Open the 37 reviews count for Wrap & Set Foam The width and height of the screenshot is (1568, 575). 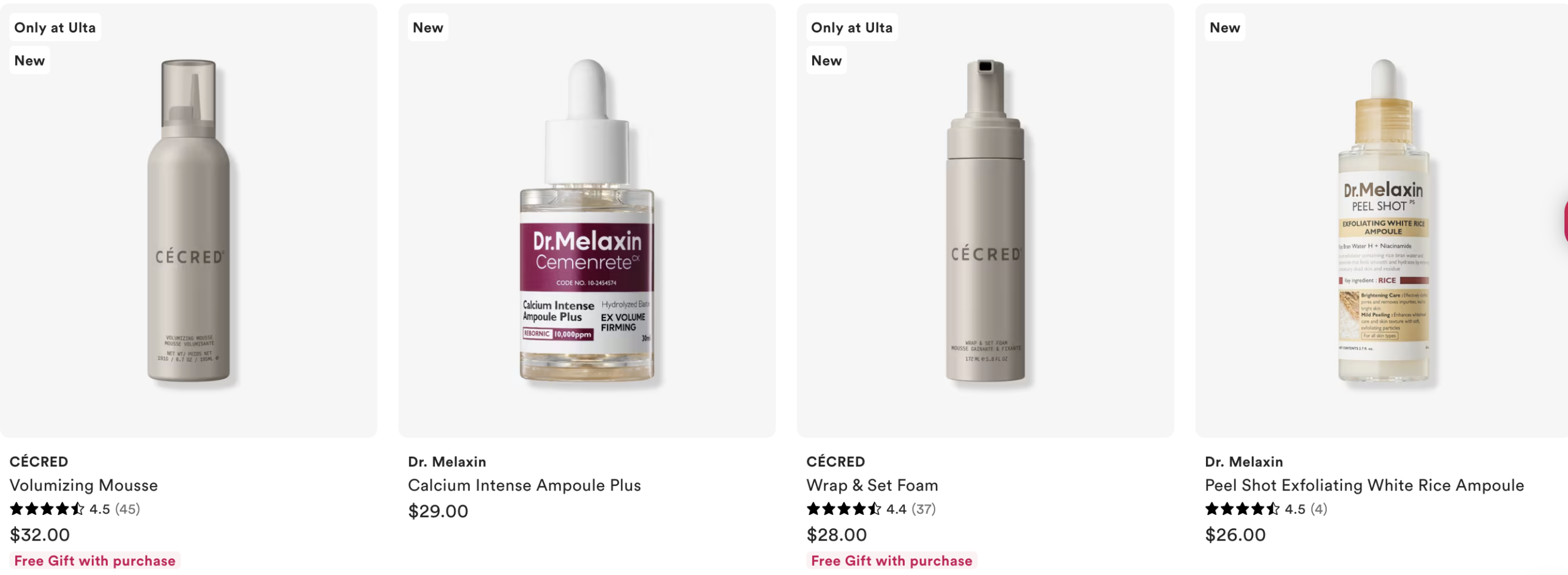pyautogui.click(x=924, y=509)
